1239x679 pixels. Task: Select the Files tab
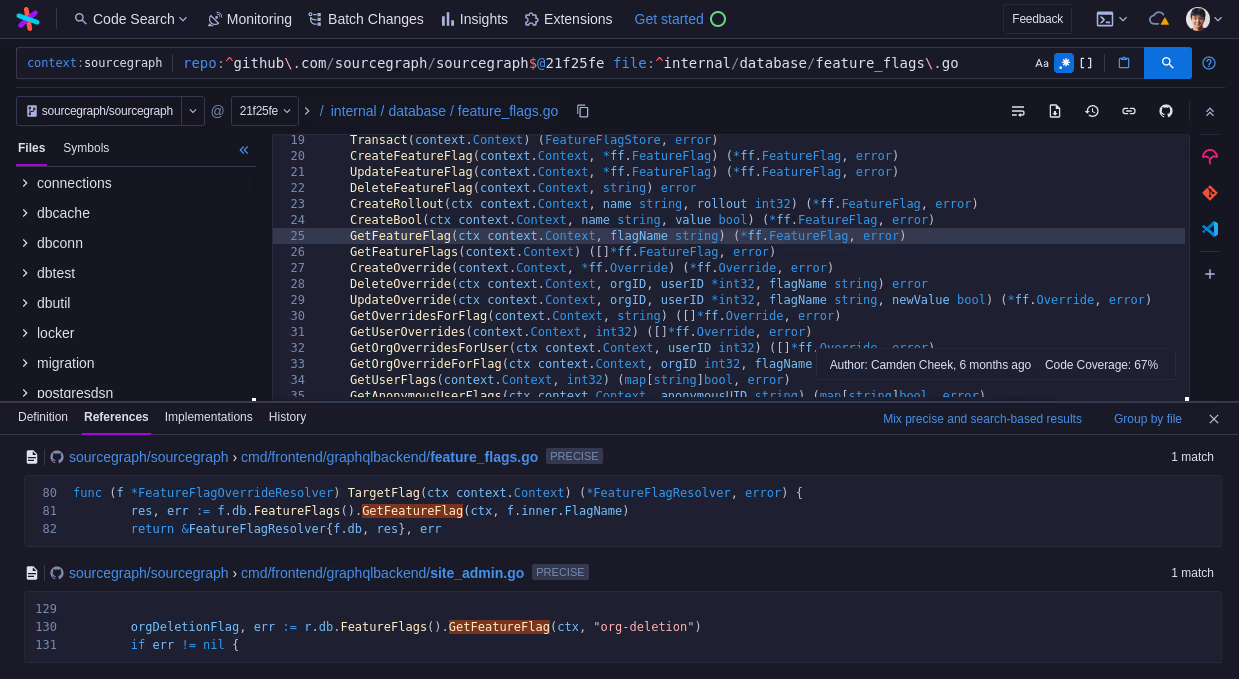point(32,148)
